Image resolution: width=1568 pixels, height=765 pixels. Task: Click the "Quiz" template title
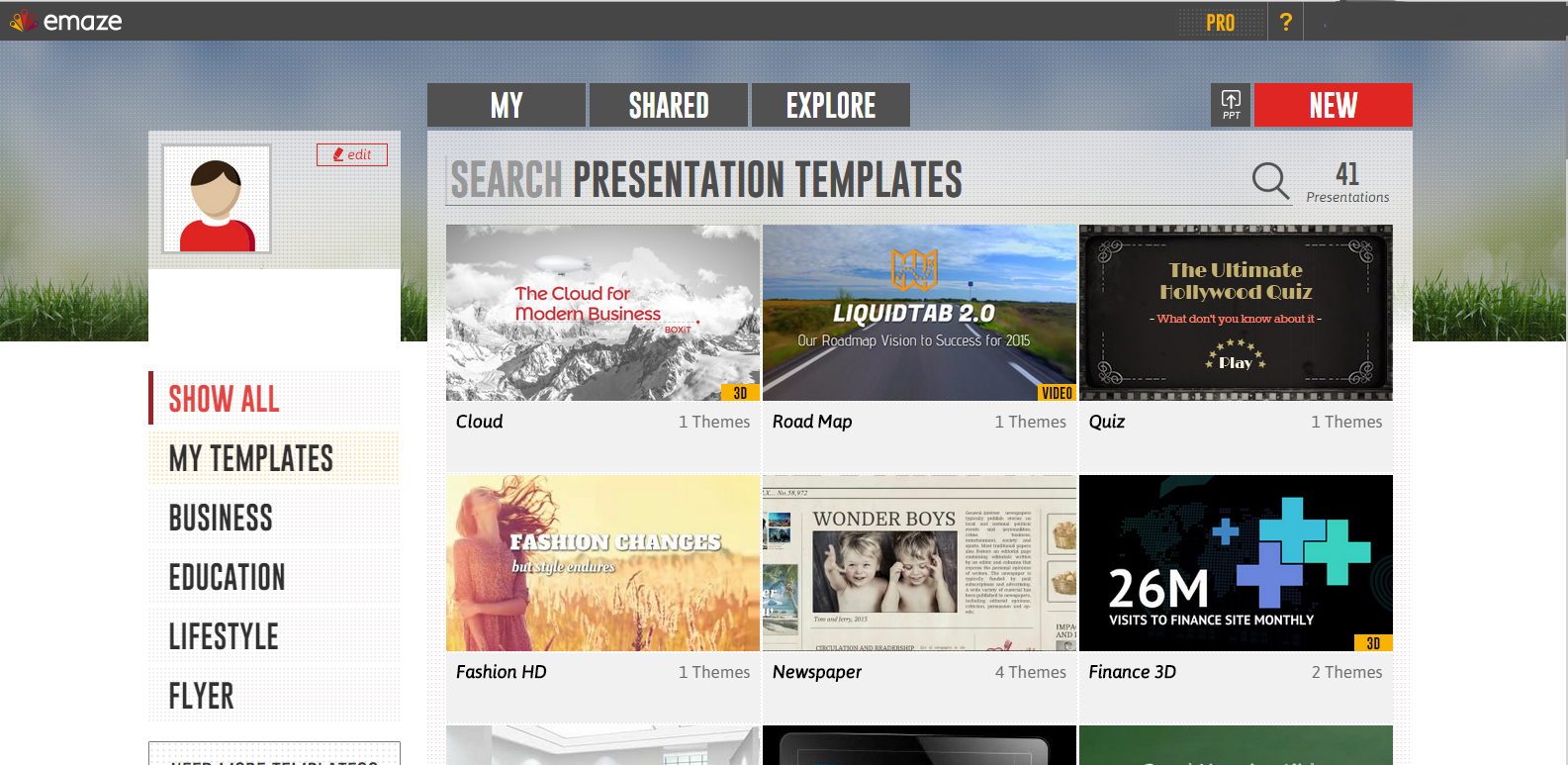1107,422
